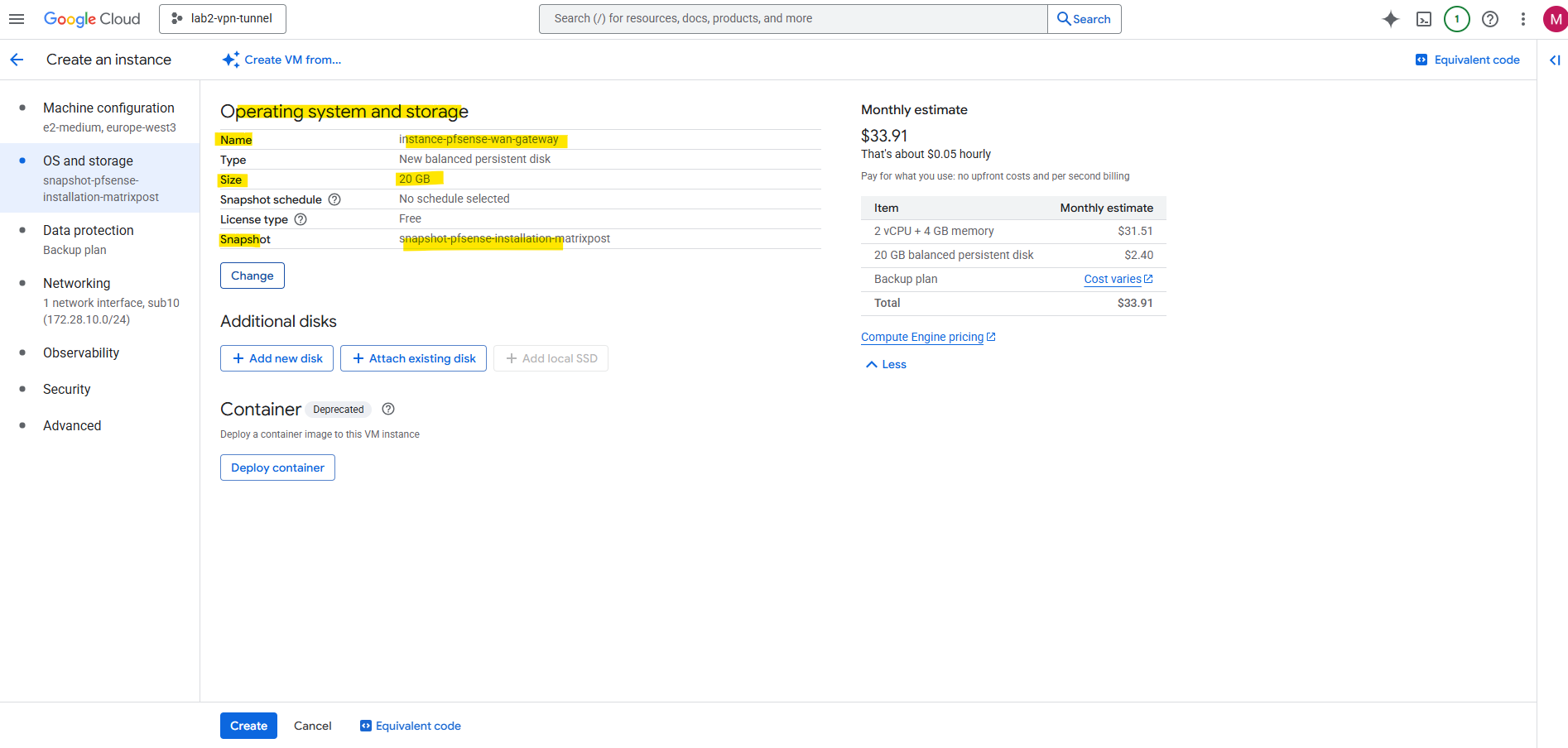Viewport: 1568px width, 748px height.
Task: Open the three-dot settings menu
Action: [1523, 19]
